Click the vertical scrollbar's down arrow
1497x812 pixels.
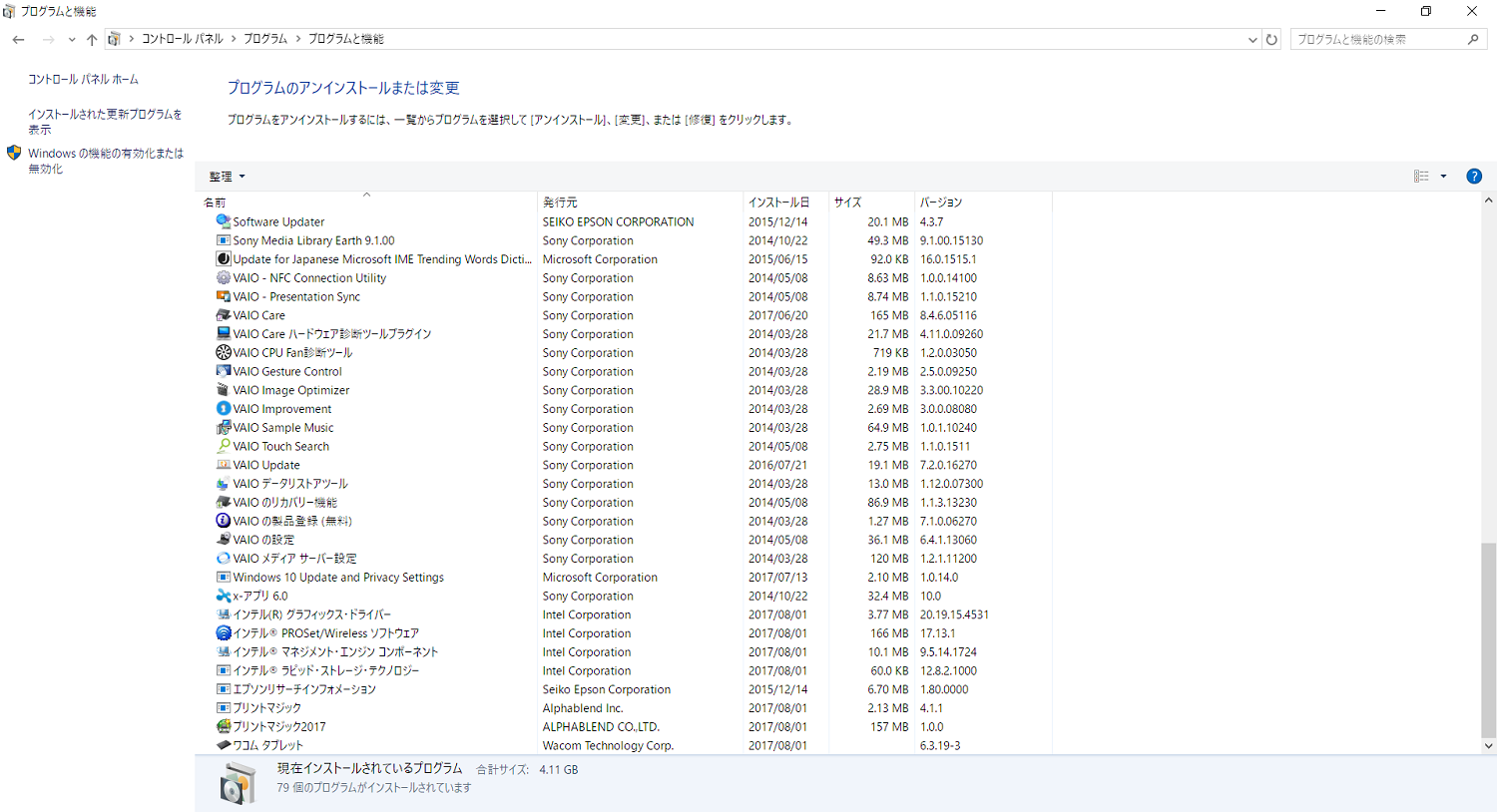coord(1488,745)
